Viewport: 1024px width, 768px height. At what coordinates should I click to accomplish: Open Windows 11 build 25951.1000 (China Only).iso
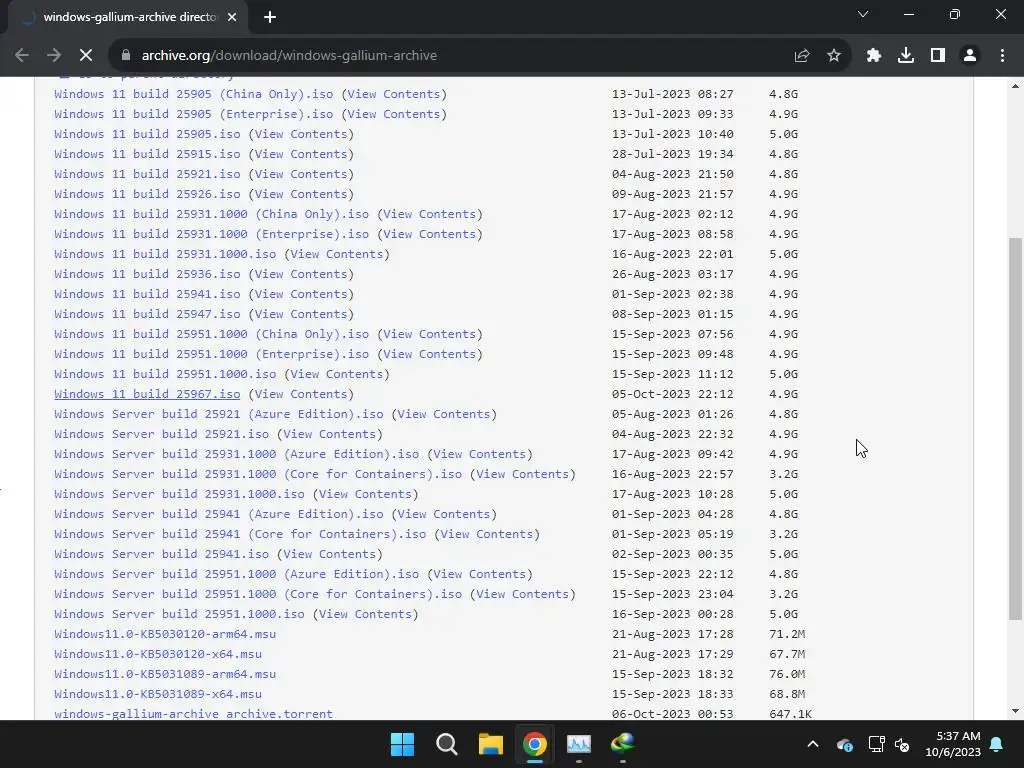click(x=212, y=334)
